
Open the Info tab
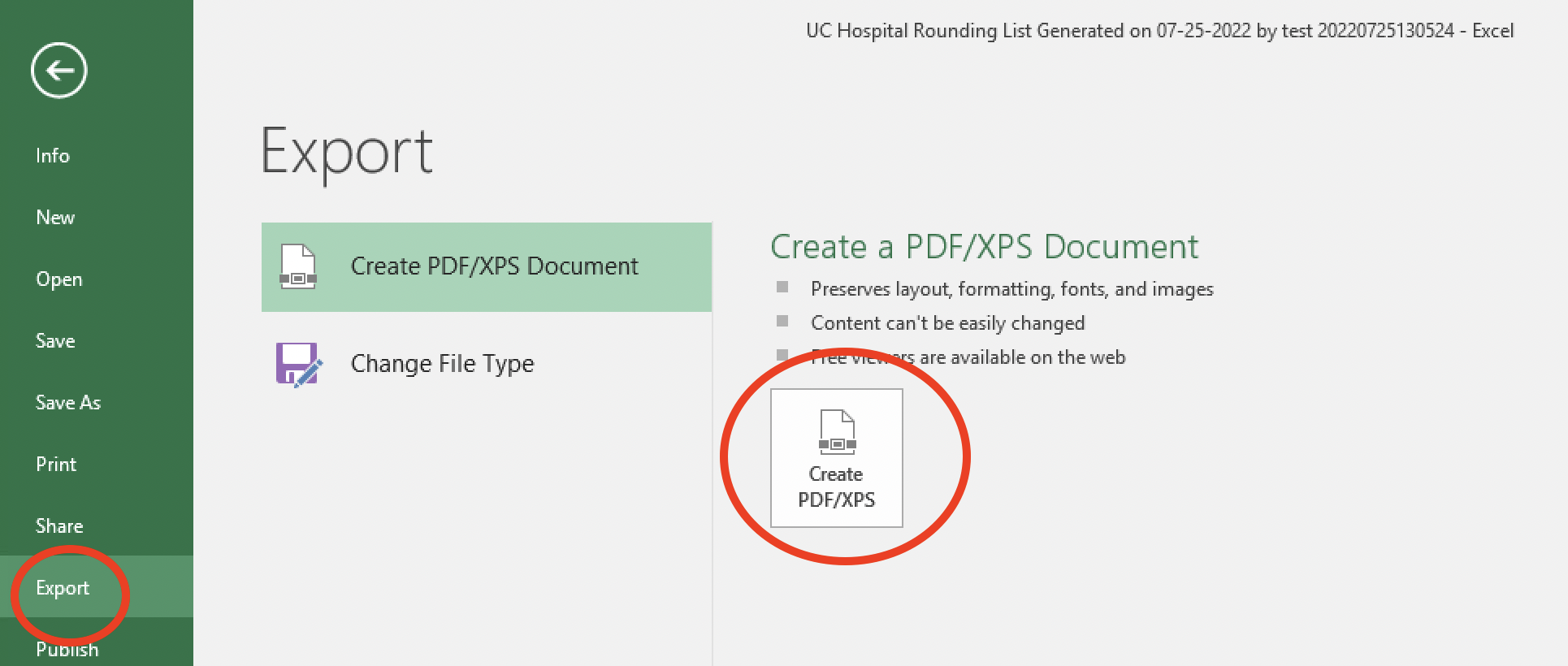click(53, 156)
